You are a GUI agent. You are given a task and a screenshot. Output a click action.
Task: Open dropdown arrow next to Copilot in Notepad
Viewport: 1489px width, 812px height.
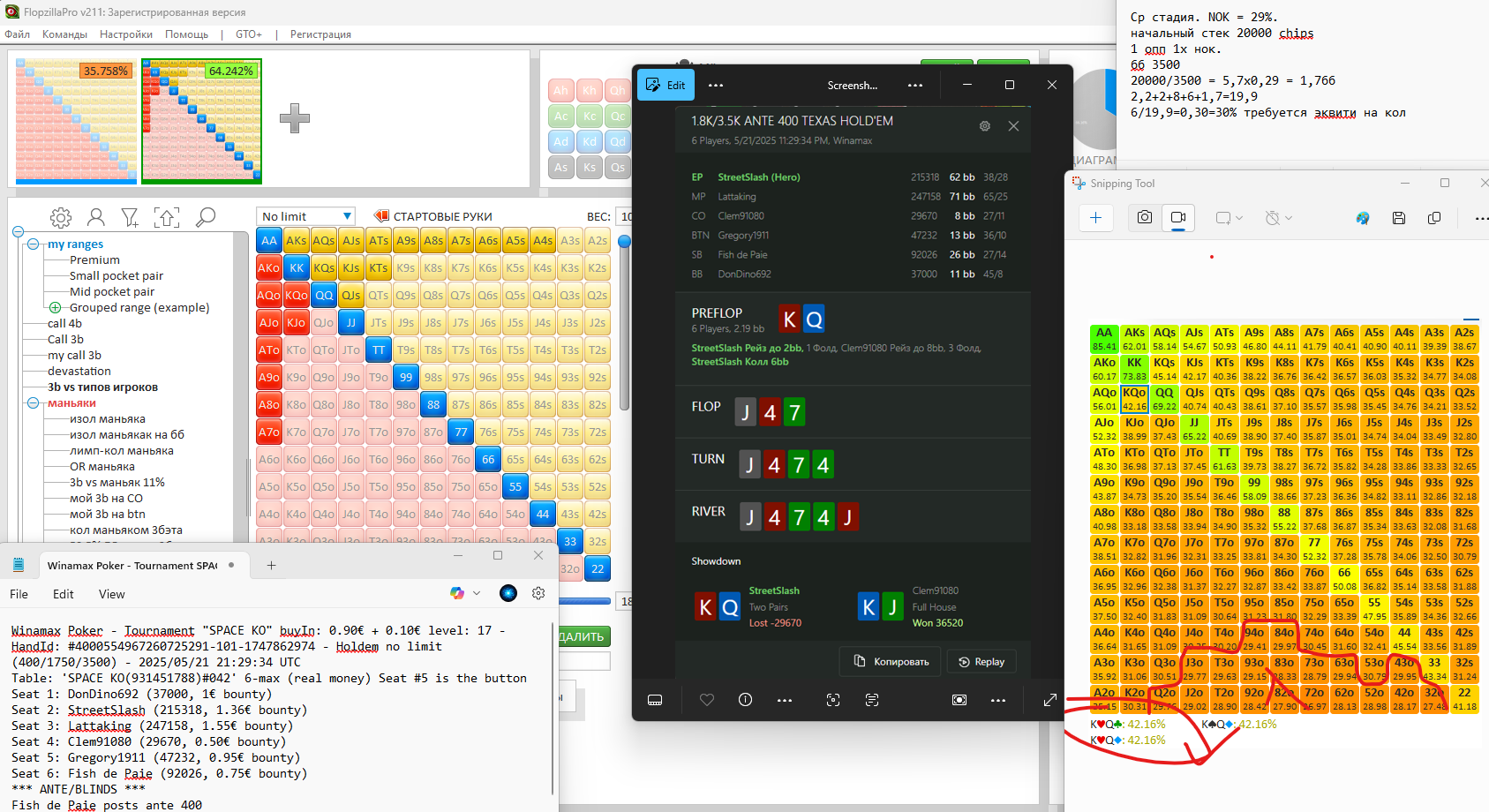click(477, 593)
